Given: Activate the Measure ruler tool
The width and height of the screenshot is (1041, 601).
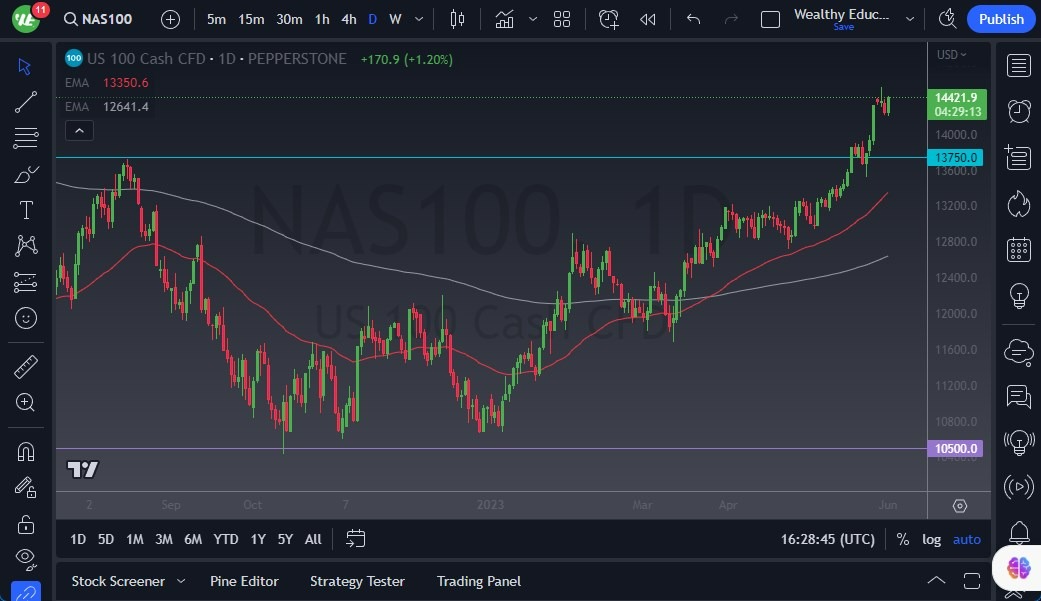Looking at the screenshot, I should [26, 365].
